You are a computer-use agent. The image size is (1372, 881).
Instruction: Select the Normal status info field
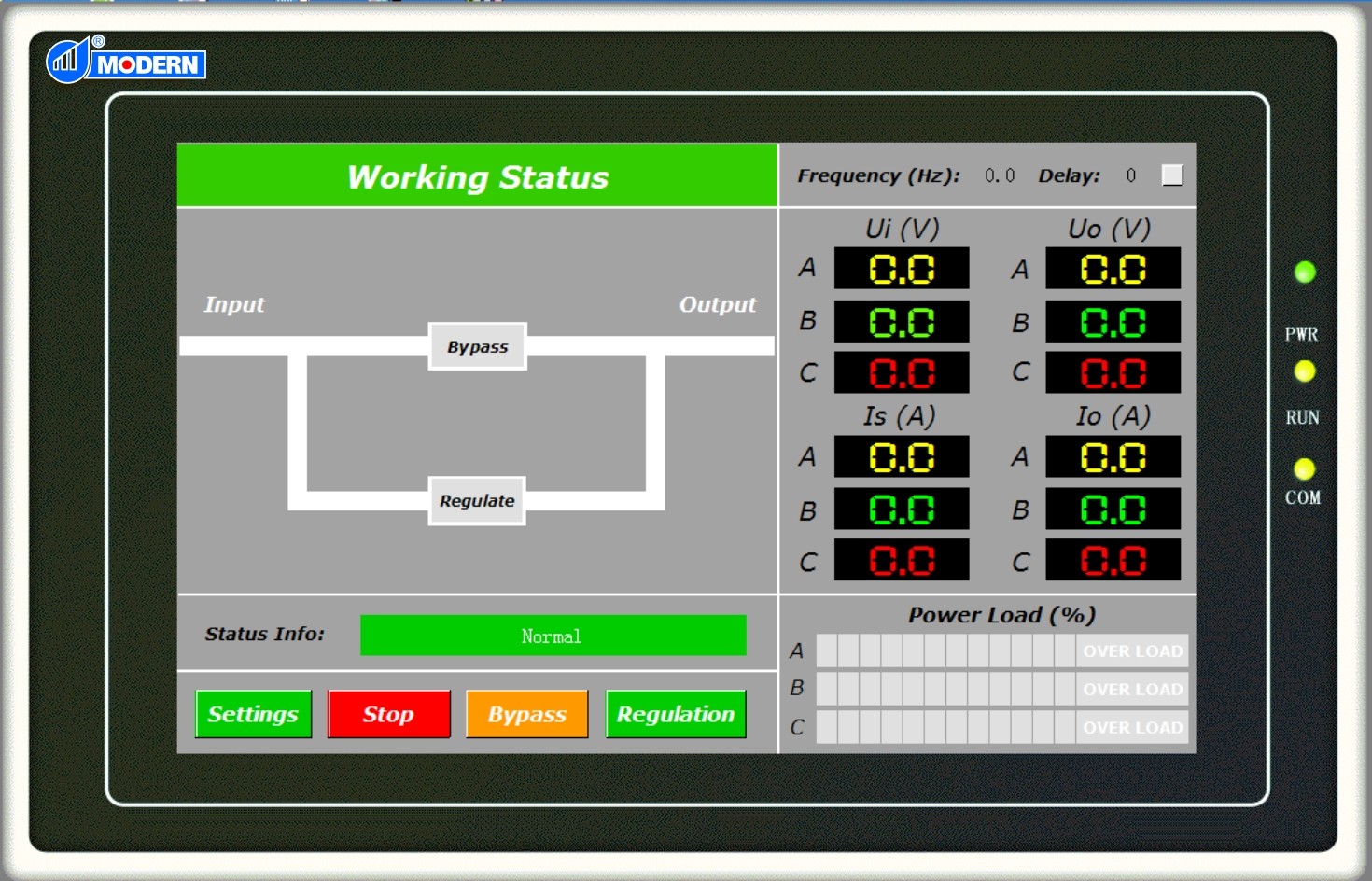point(553,636)
